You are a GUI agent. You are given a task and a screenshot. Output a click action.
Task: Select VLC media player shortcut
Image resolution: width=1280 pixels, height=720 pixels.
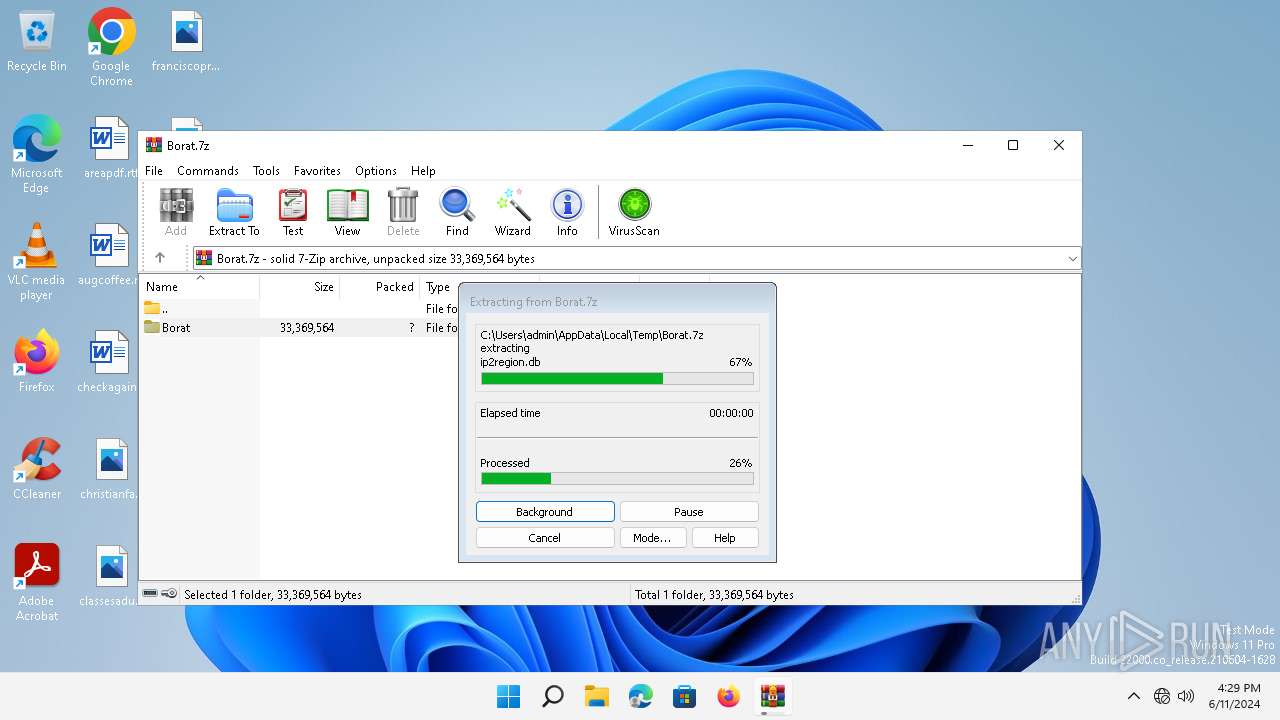point(37,262)
